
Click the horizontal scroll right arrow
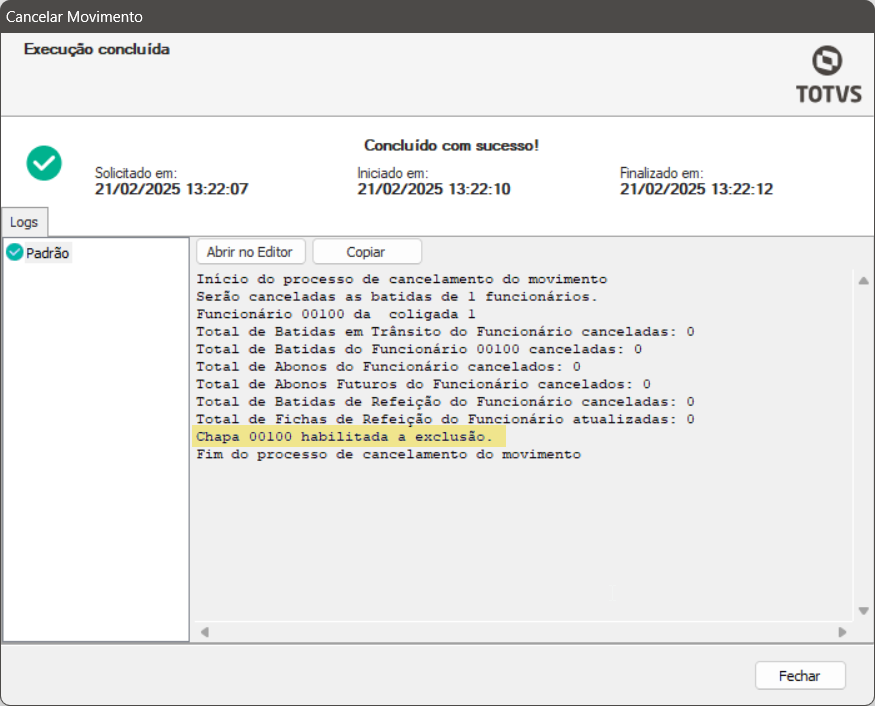pos(842,632)
